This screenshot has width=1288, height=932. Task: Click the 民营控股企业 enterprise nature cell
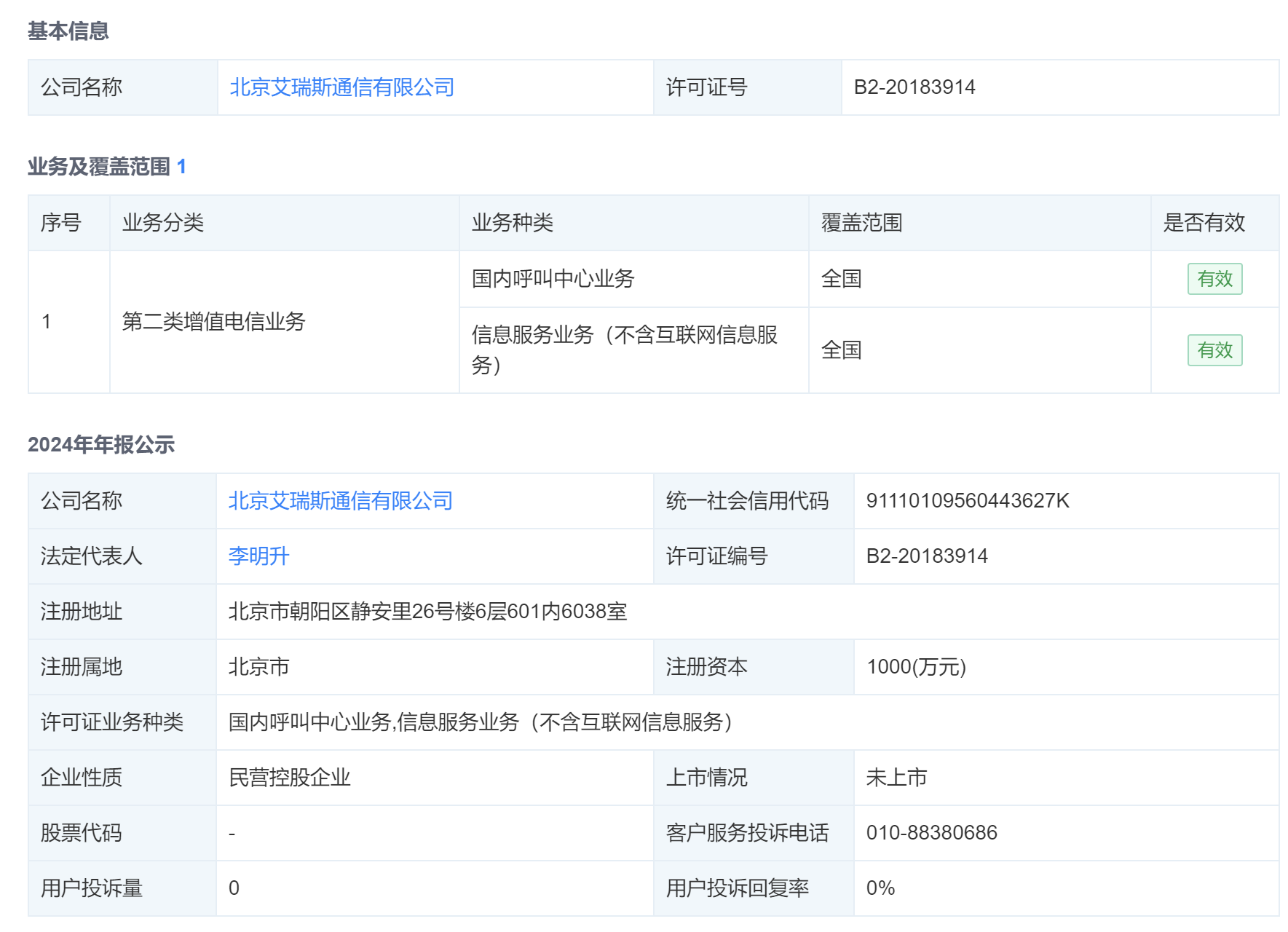(x=290, y=778)
